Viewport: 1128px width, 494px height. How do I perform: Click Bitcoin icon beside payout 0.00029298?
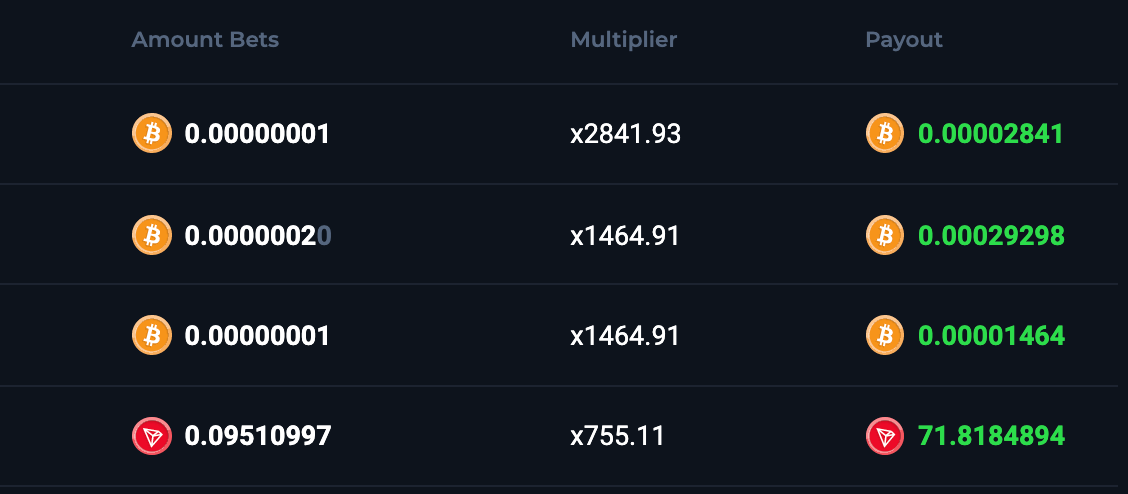click(885, 236)
